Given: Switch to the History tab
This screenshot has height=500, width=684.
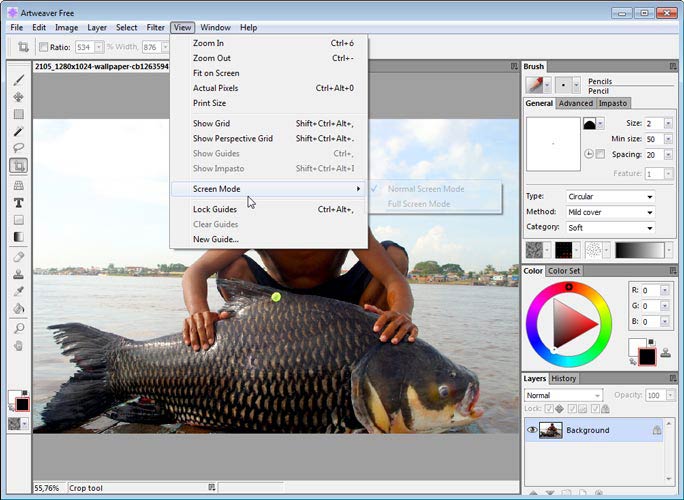Looking at the screenshot, I should [564, 378].
